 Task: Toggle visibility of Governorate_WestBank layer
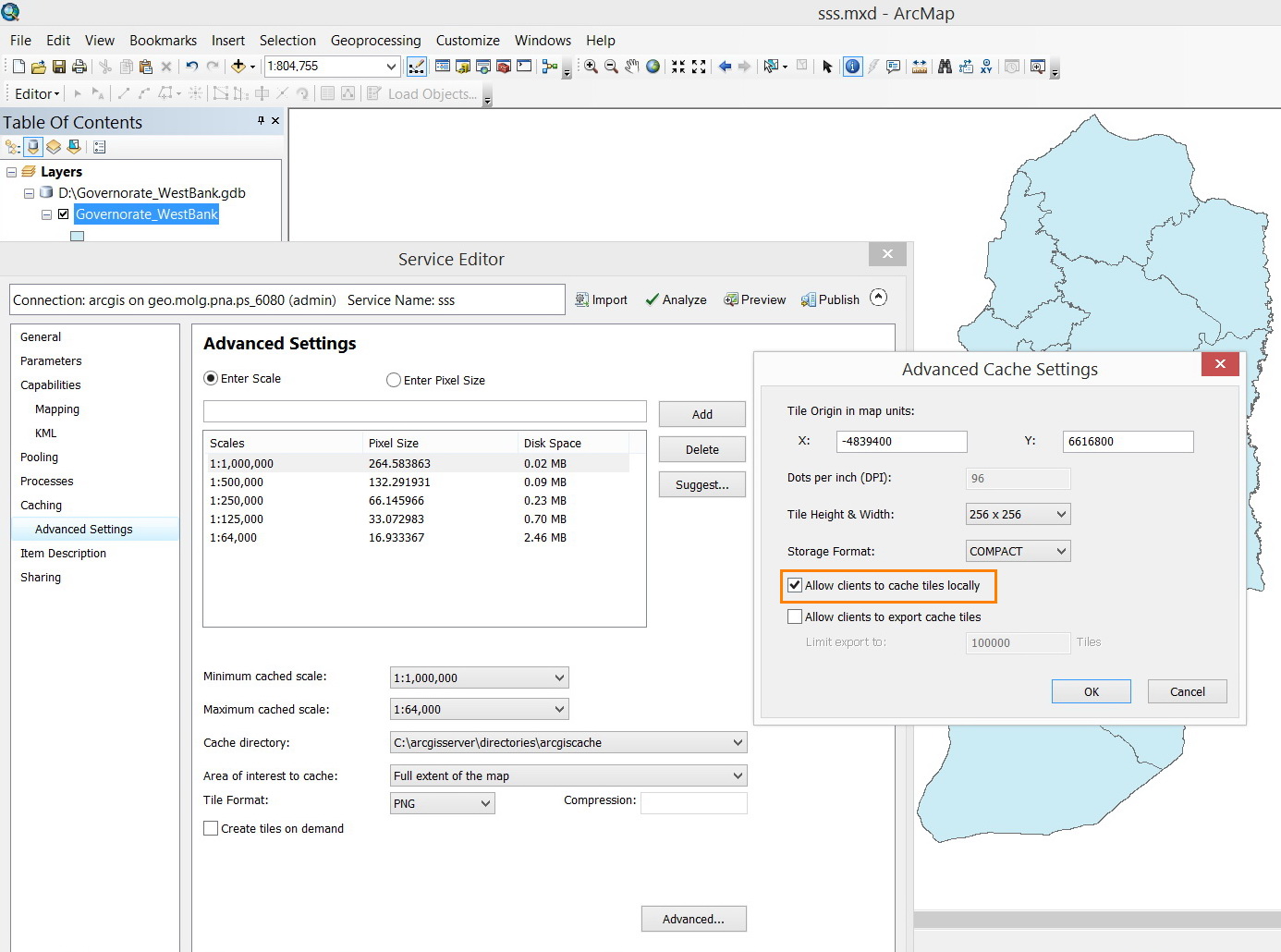pyautogui.click(x=63, y=214)
